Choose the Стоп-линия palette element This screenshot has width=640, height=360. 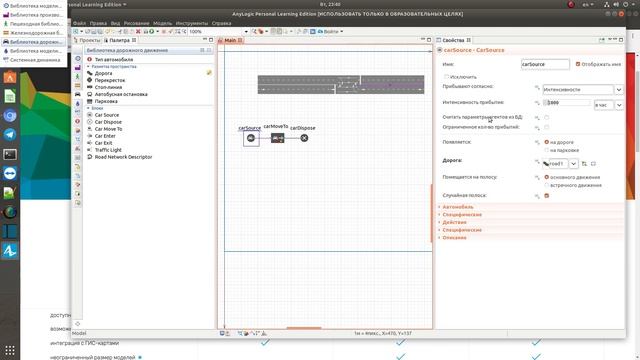(108, 87)
